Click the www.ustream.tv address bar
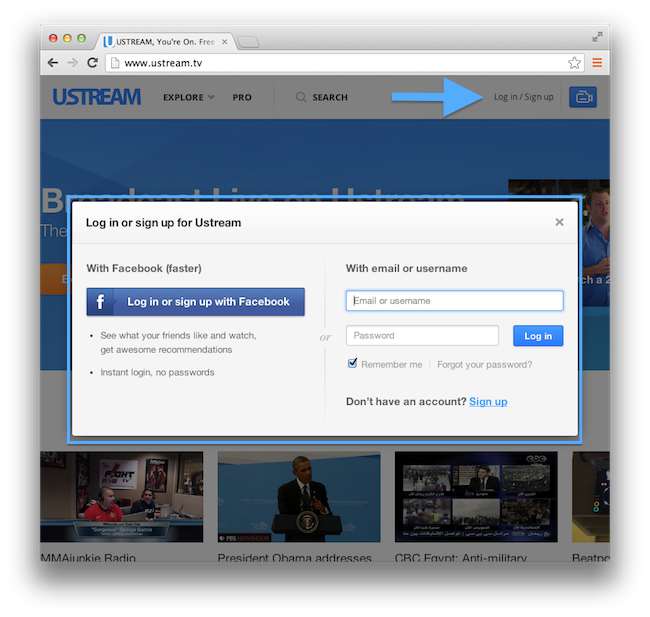Image resolution: width=650 pixels, height=617 pixels. [x=344, y=63]
